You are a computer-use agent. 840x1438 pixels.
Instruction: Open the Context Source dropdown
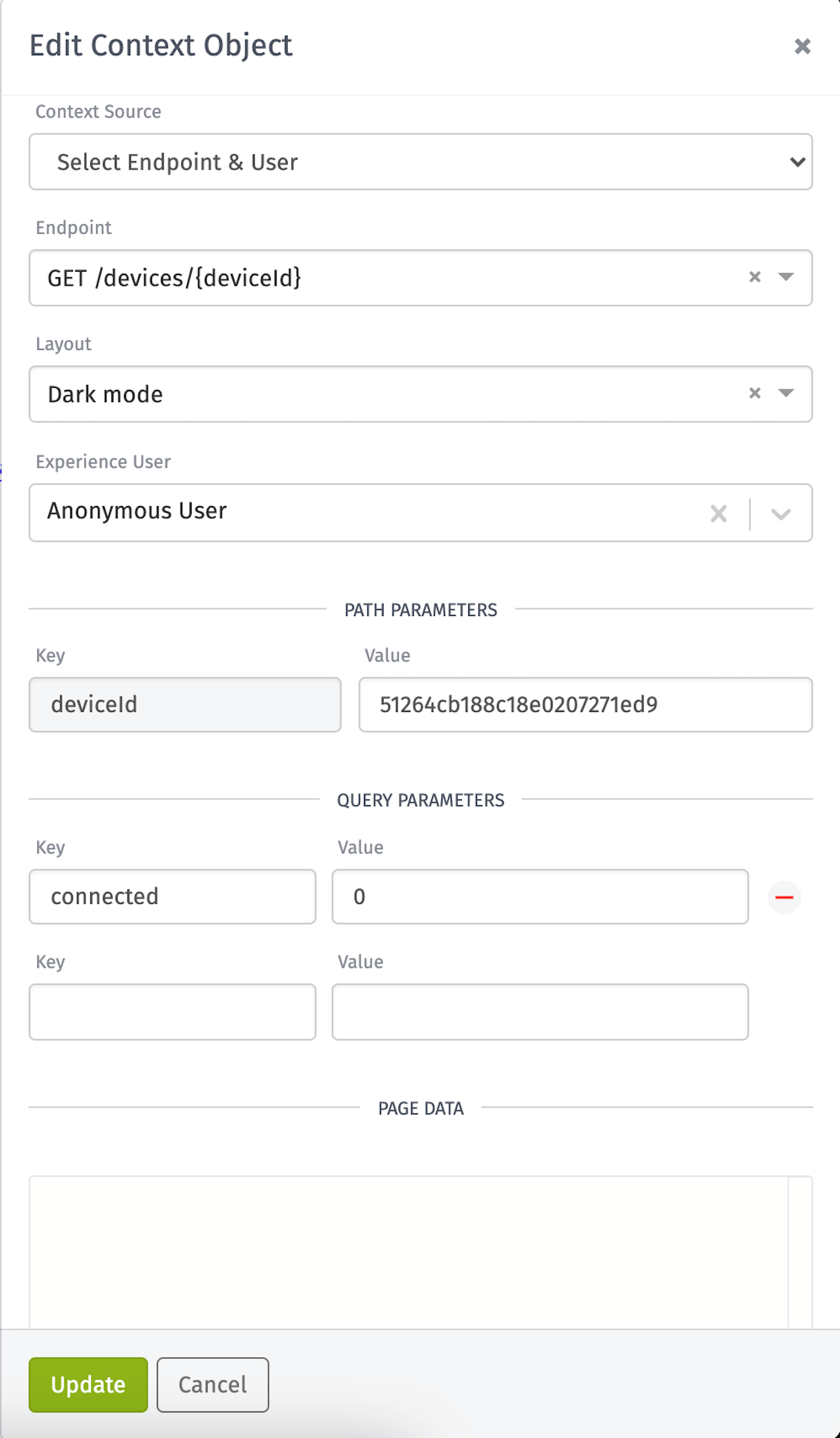[421, 162]
